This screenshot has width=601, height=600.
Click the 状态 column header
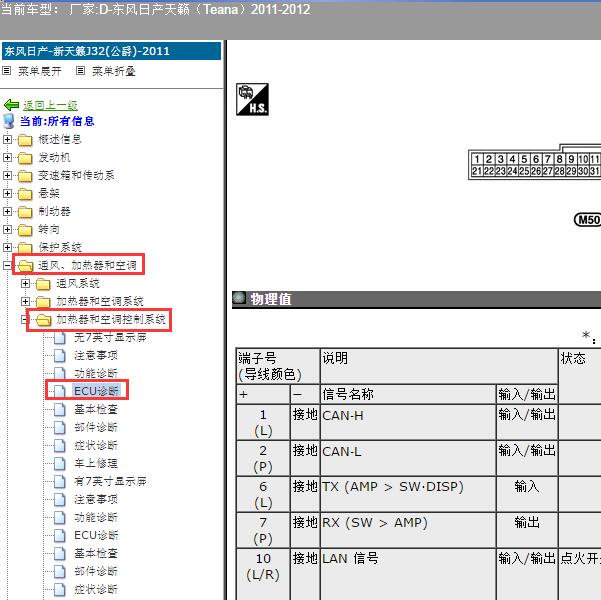(x=580, y=376)
